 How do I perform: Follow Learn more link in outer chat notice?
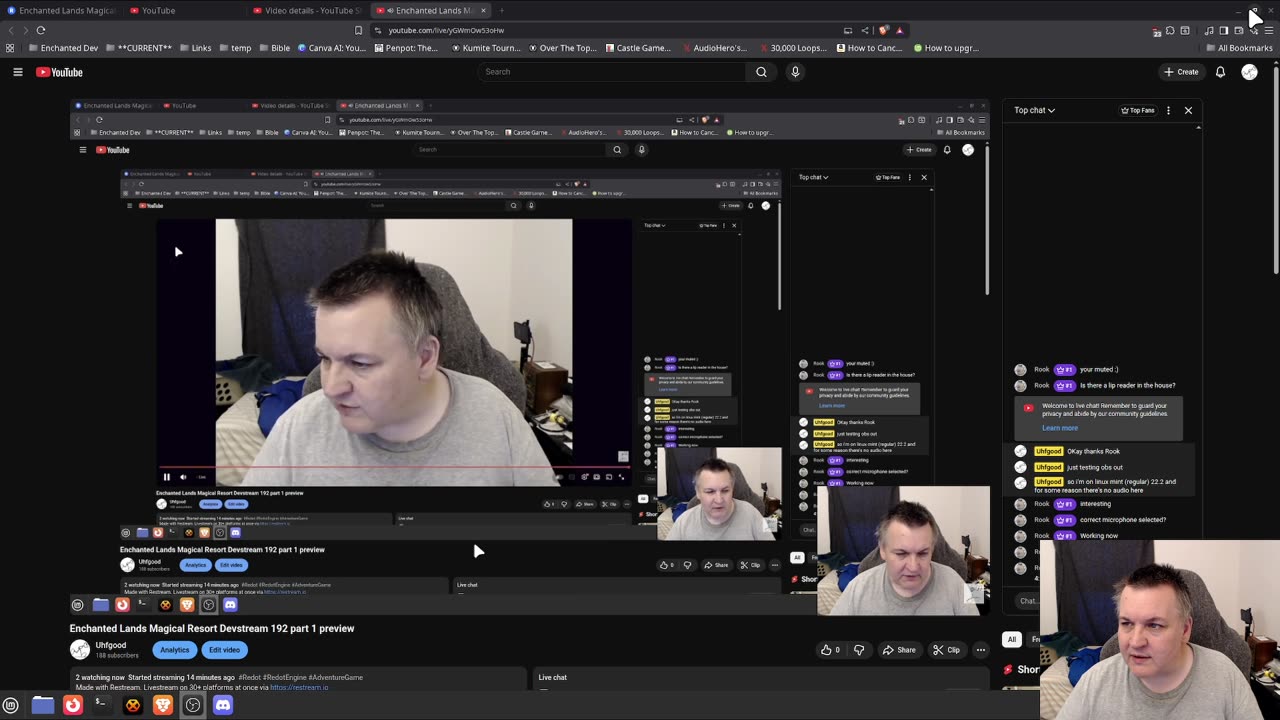click(x=1059, y=428)
